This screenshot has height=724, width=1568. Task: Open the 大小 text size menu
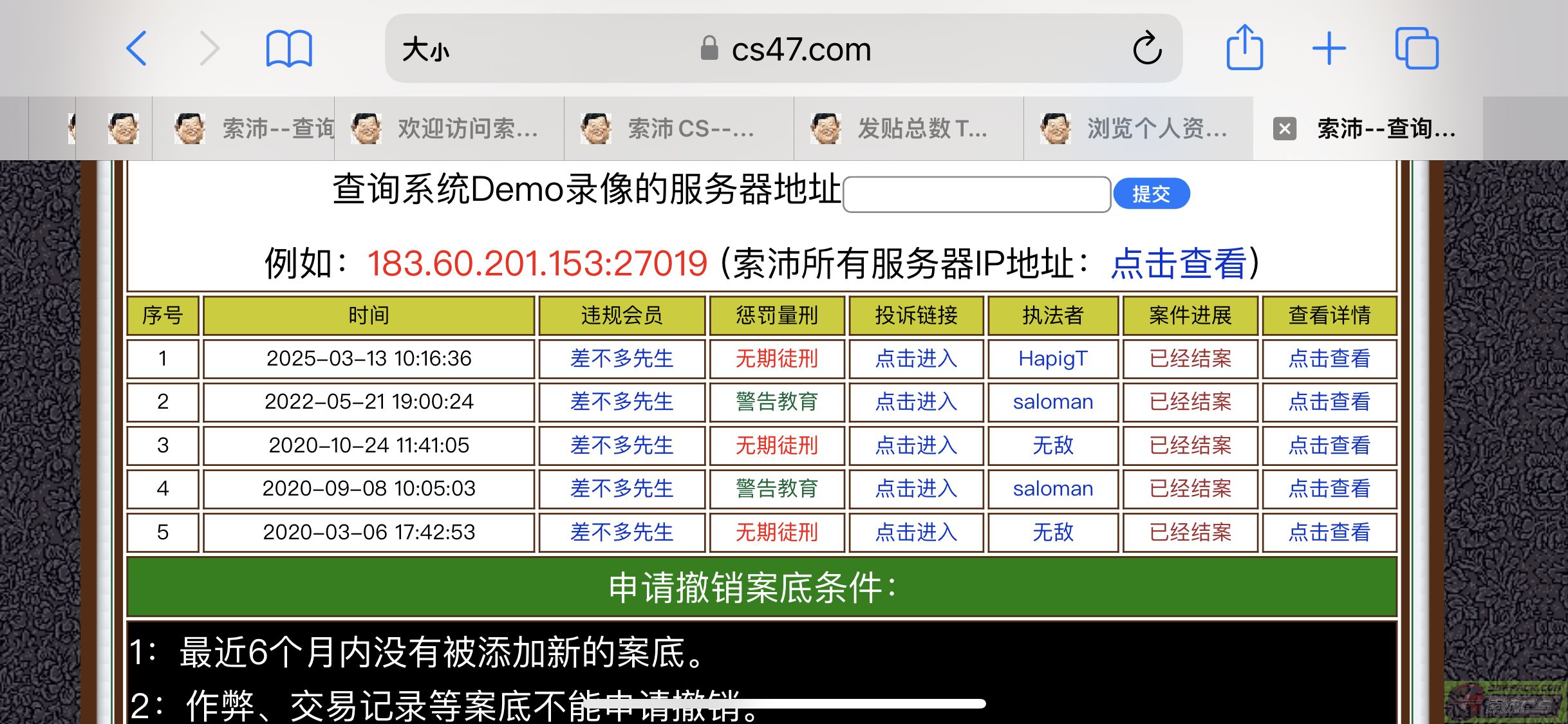click(x=425, y=50)
